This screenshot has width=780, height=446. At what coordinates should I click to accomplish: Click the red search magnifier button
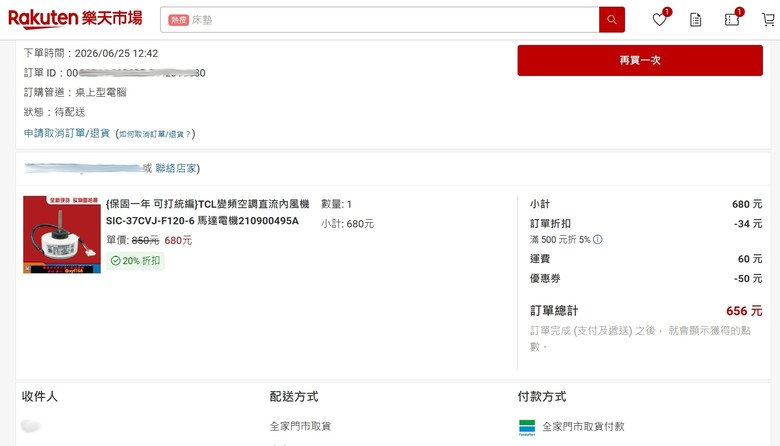[612, 20]
